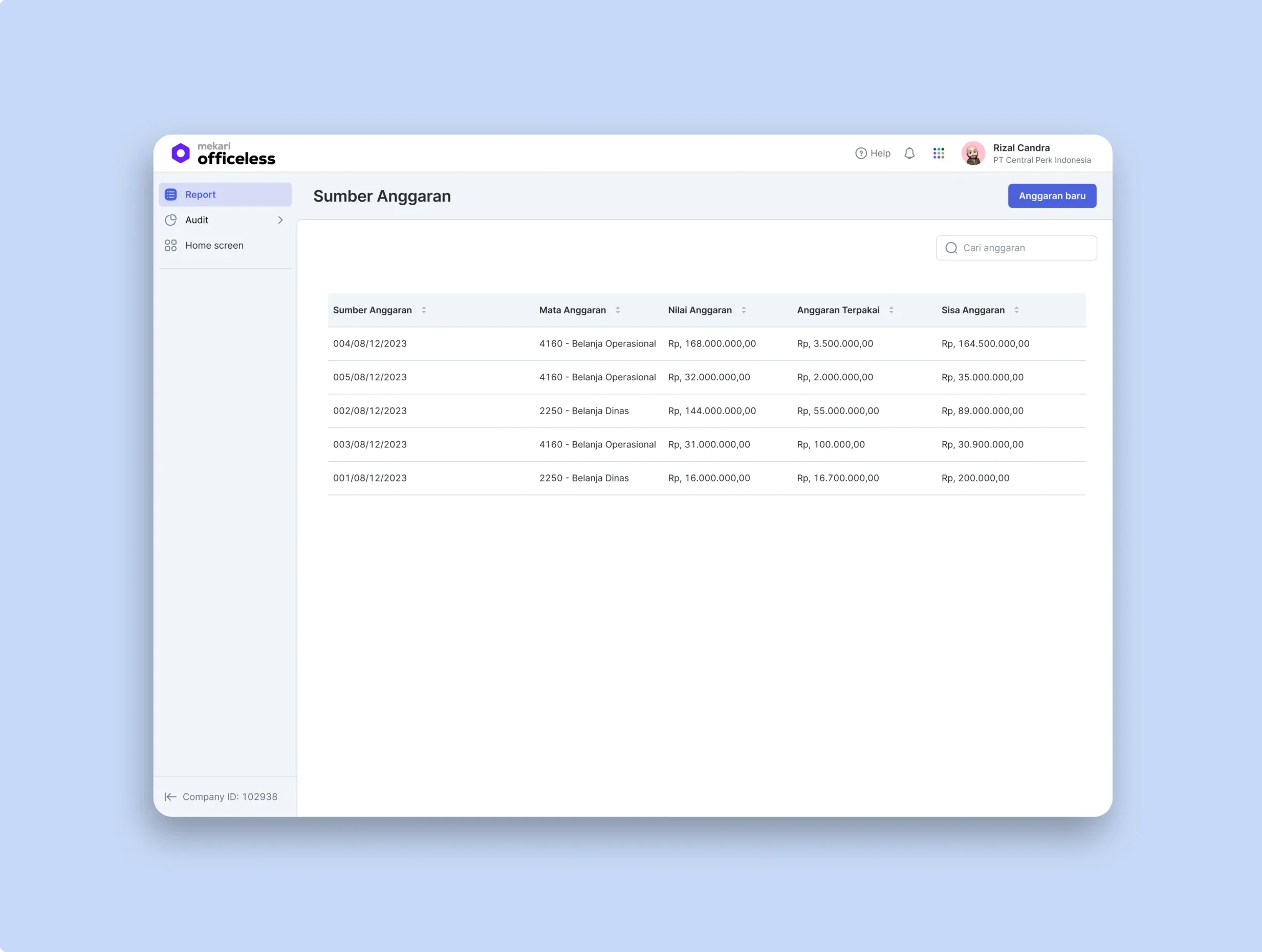Click the Report list icon in sidebar
This screenshot has height=952, width=1262.
click(170, 194)
